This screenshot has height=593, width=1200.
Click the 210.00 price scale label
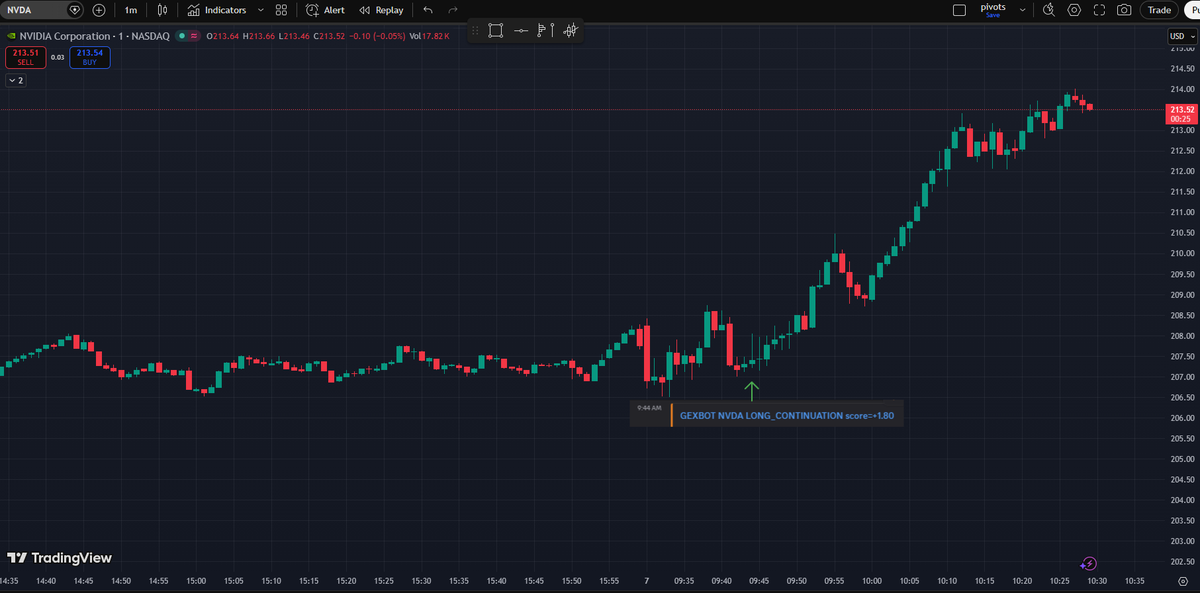1182,253
